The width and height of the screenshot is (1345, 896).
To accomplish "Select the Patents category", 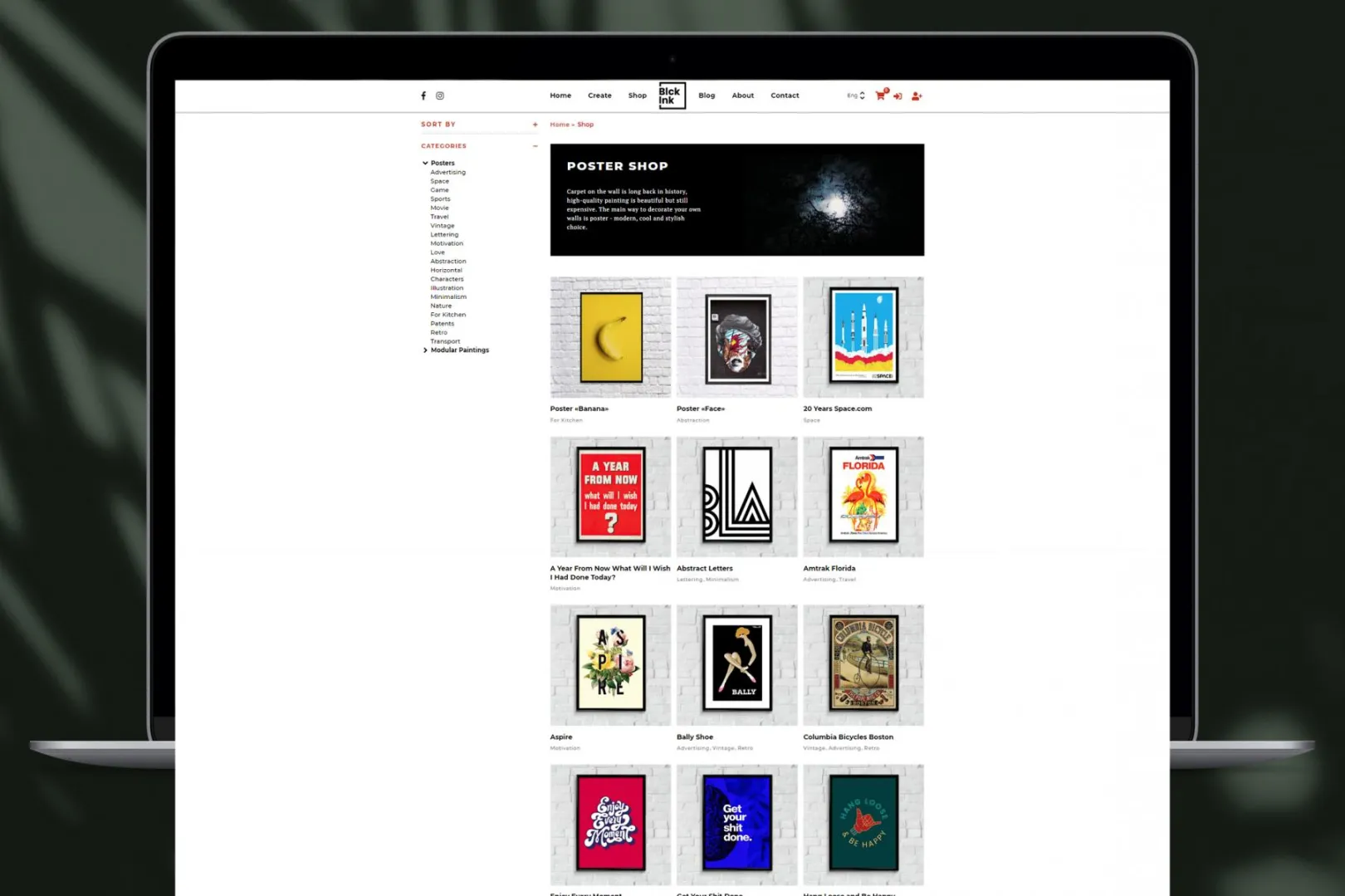I will click(442, 324).
